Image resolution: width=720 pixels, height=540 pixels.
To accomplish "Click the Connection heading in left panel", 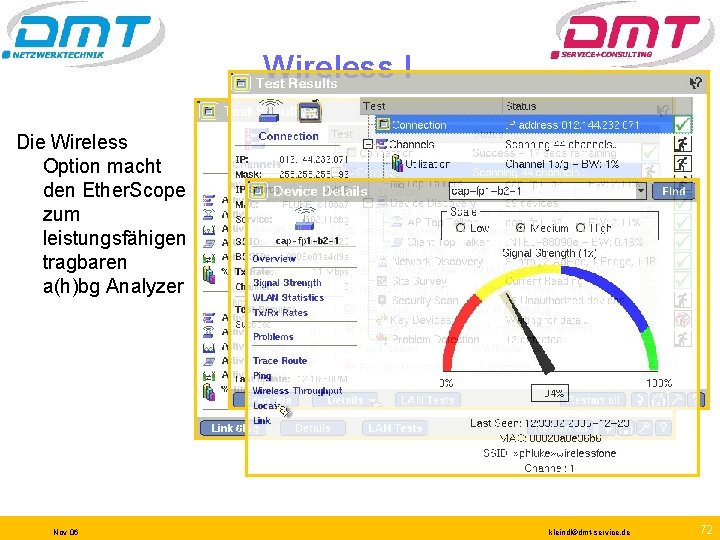I will tap(288, 136).
